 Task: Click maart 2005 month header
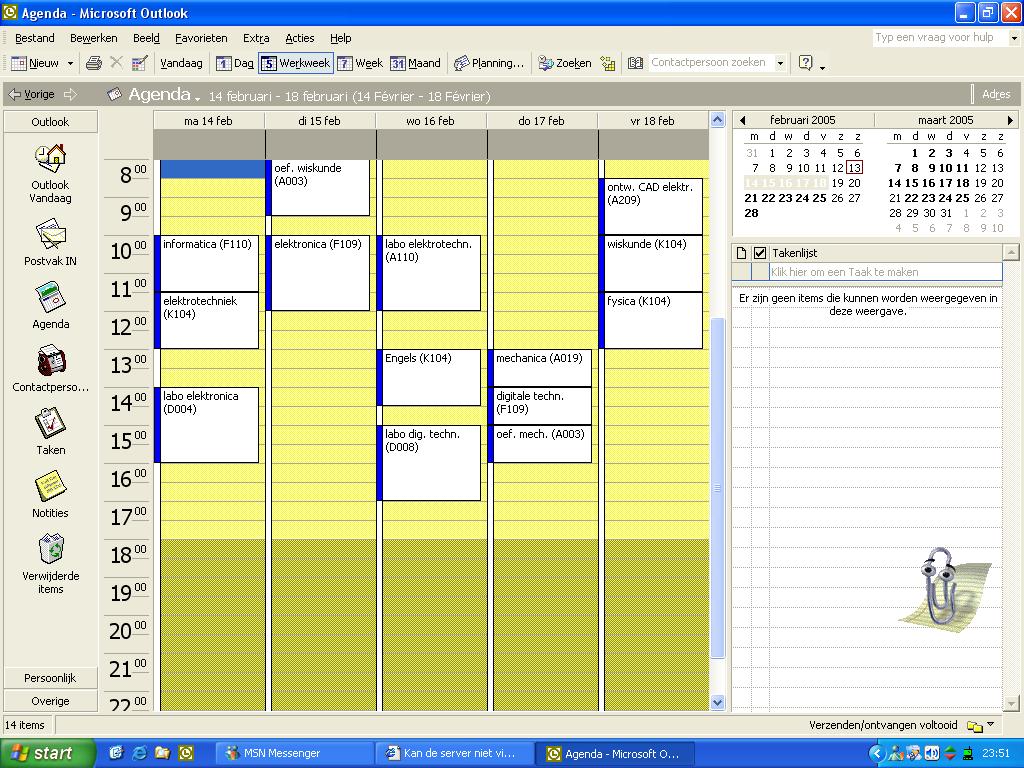click(x=946, y=120)
